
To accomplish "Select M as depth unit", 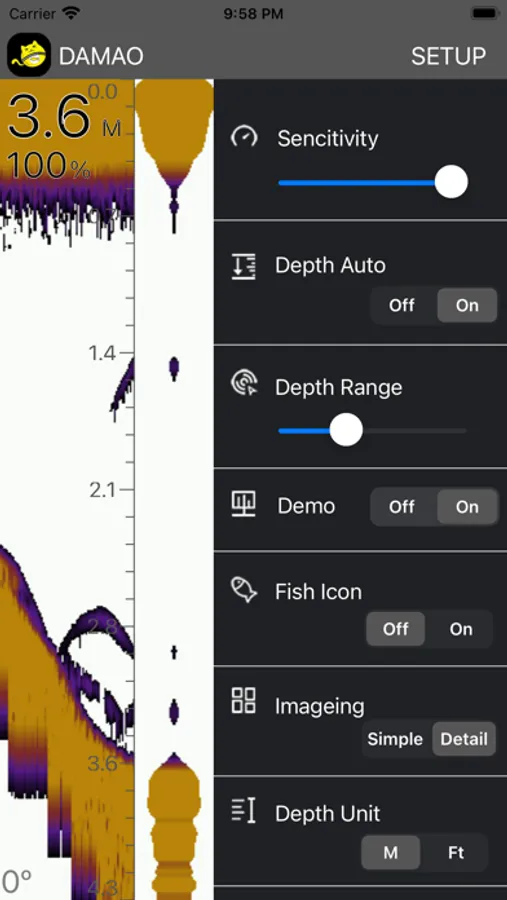I will [390, 852].
